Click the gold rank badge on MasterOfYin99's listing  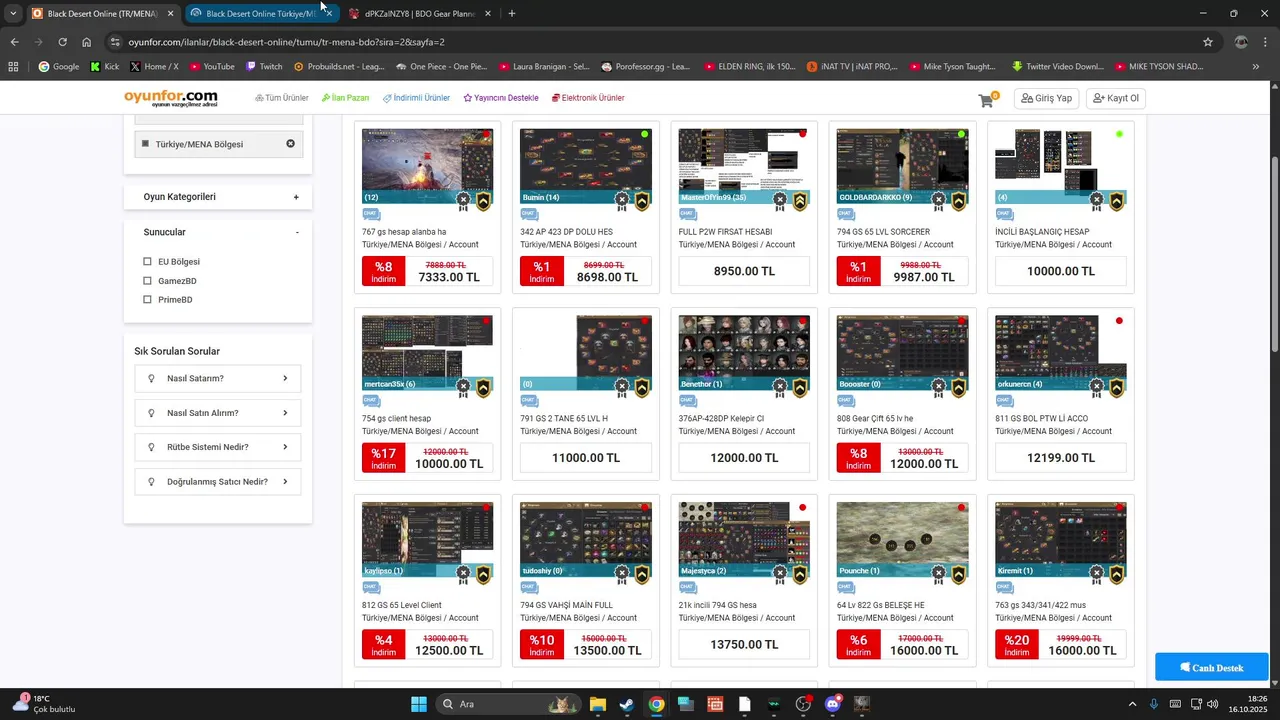pos(800,201)
